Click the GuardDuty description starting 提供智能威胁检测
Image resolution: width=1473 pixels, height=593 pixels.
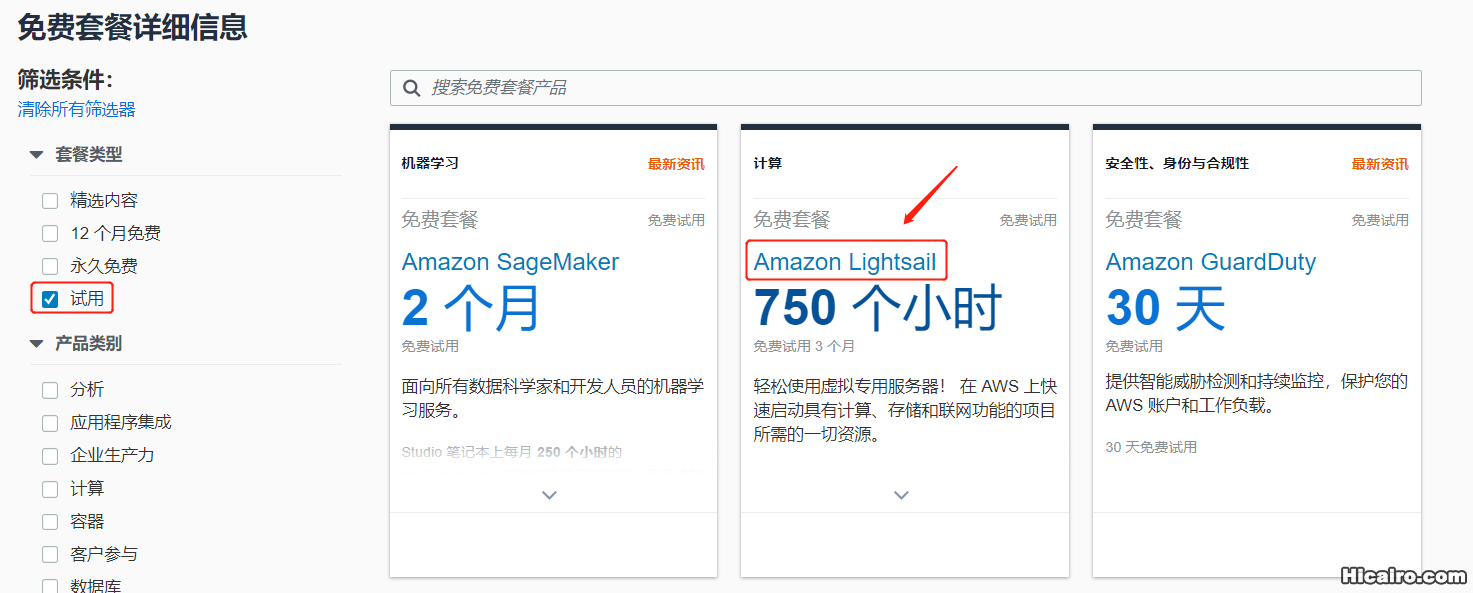1257,394
